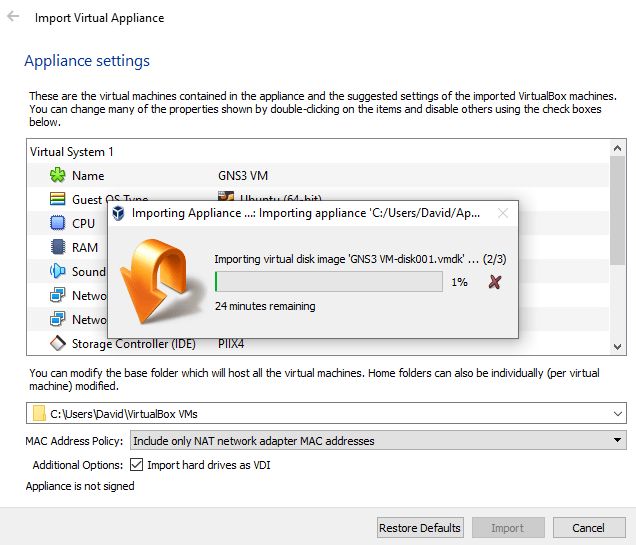Select the Virtual System 1 row
Image resolution: width=636 pixels, height=545 pixels.
(318, 152)
